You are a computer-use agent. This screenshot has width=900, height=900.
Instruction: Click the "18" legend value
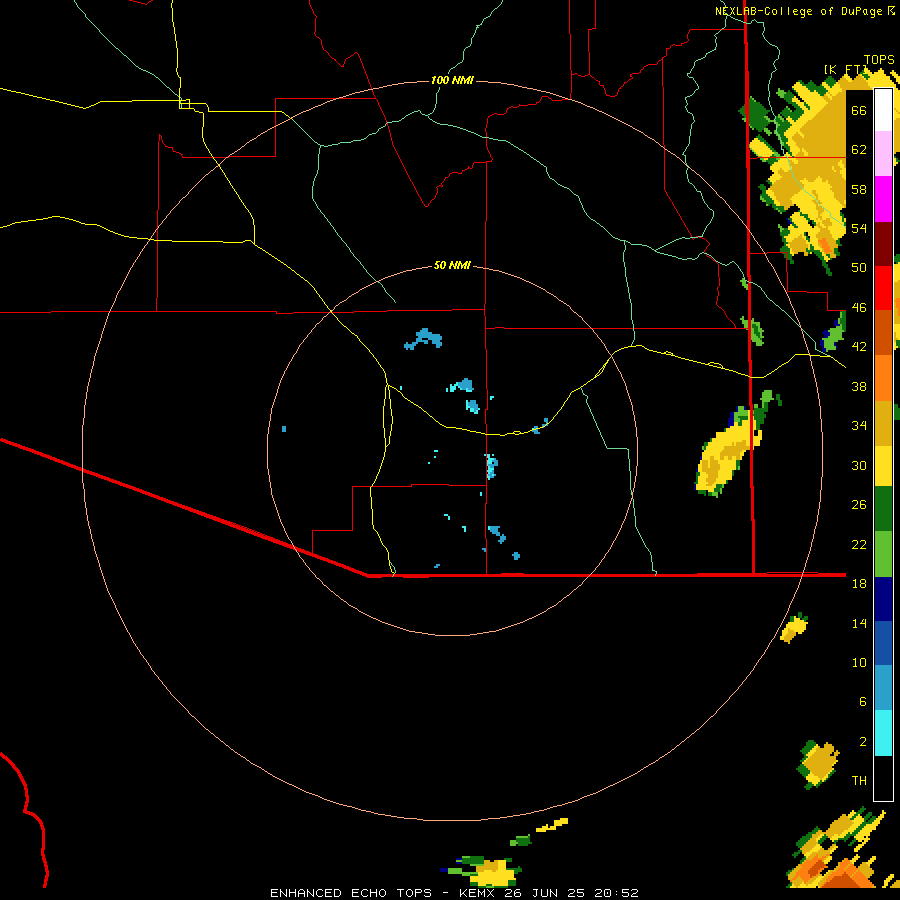(859, 584)
